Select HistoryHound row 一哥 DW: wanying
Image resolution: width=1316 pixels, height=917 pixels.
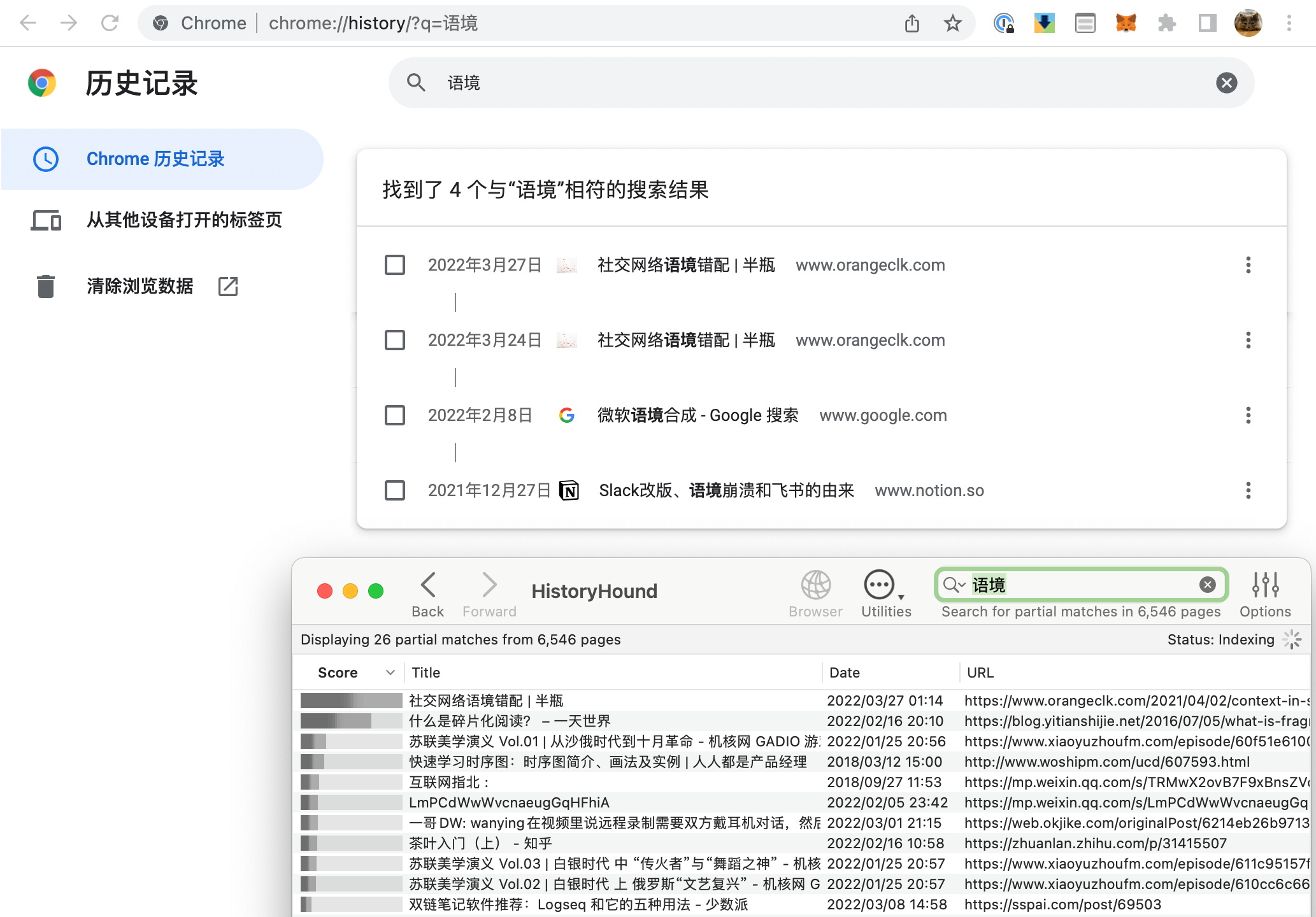(801, 823)
